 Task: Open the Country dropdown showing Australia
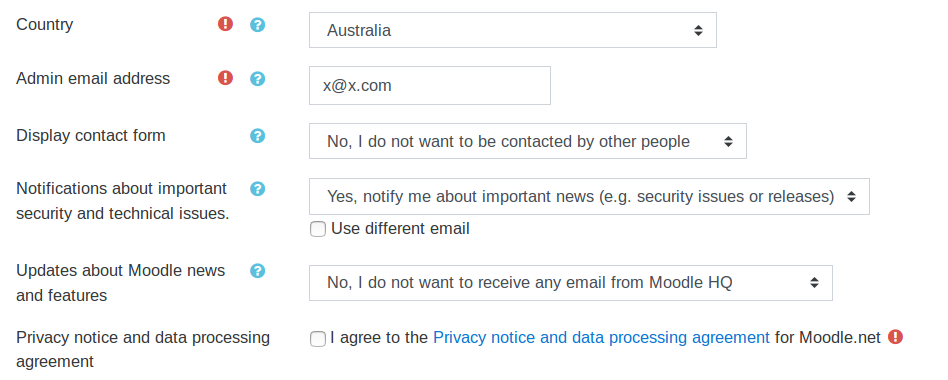513,30
